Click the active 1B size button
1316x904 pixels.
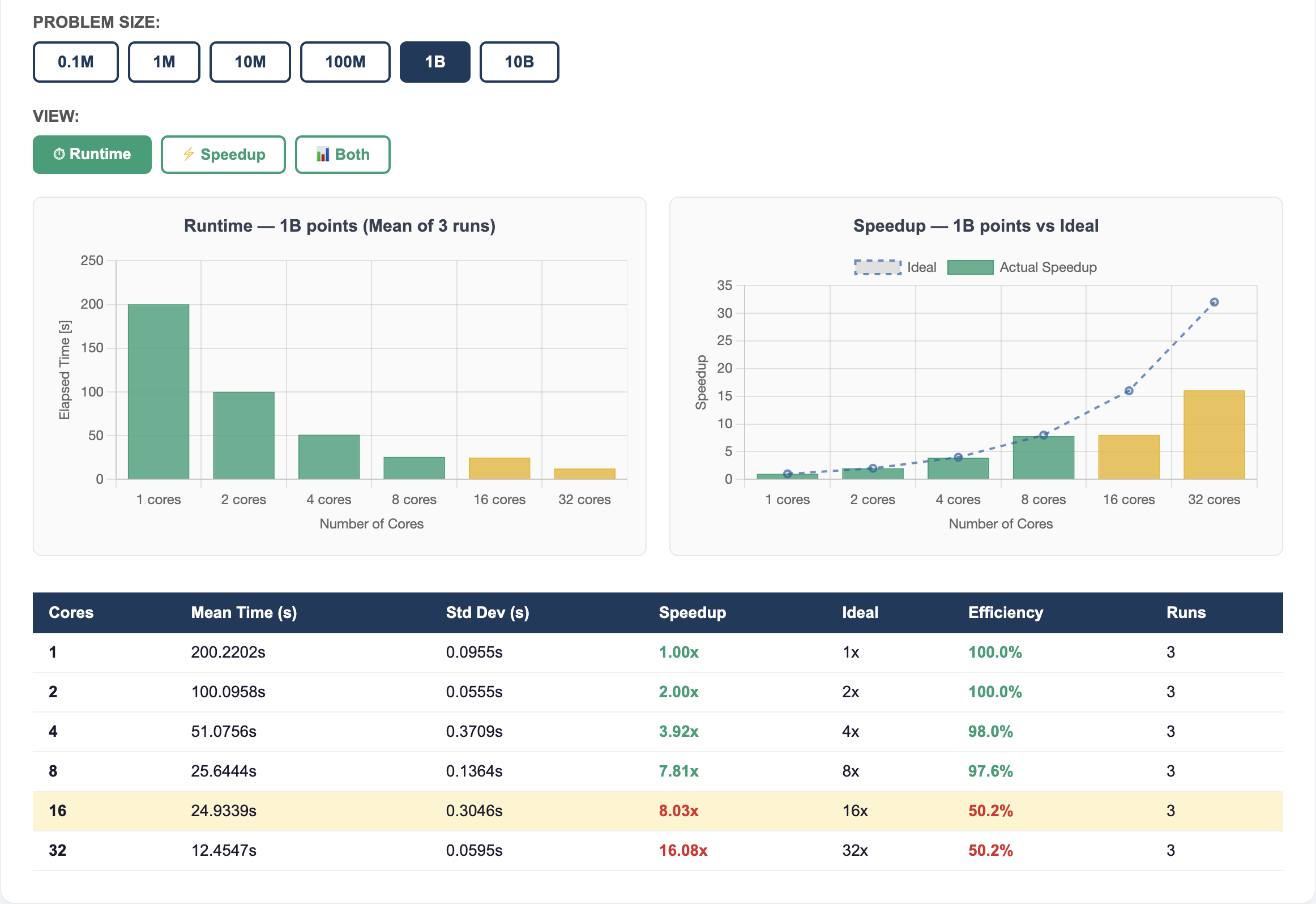pyautogui.click(x=435, y=62)
